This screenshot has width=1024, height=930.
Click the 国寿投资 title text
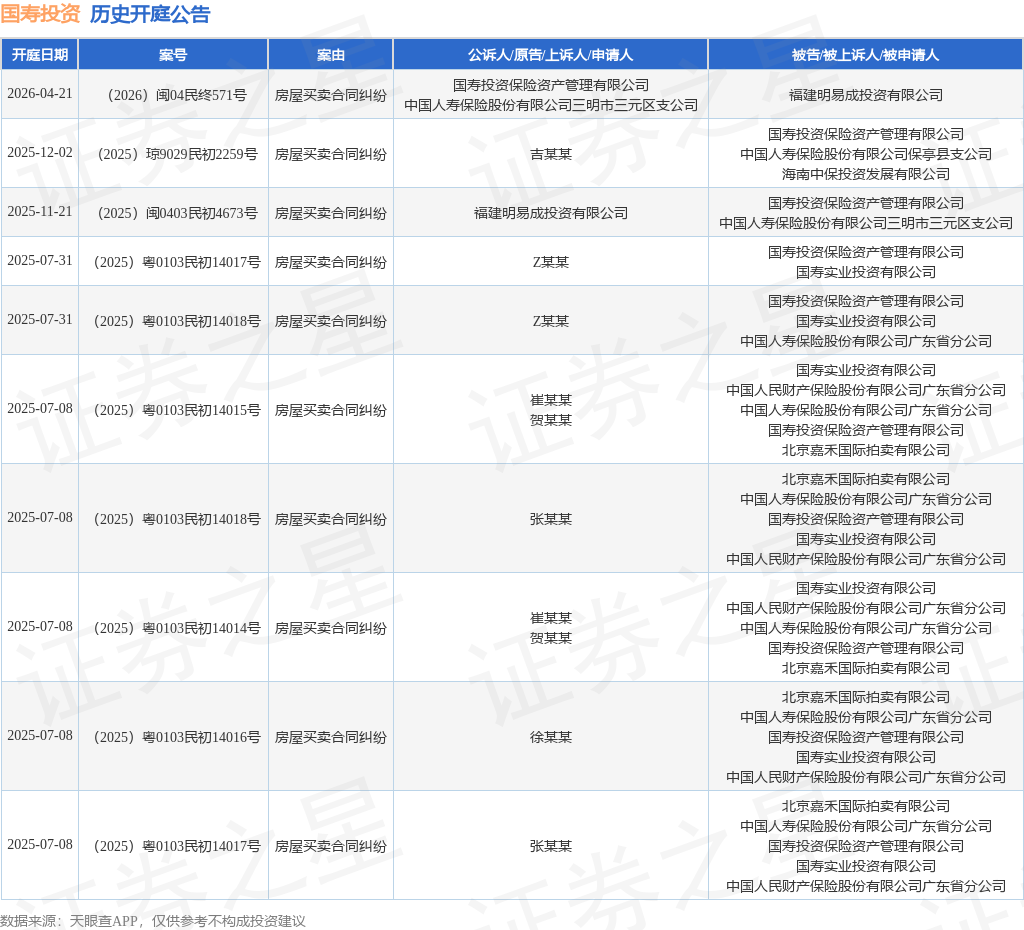coord(40,14)
